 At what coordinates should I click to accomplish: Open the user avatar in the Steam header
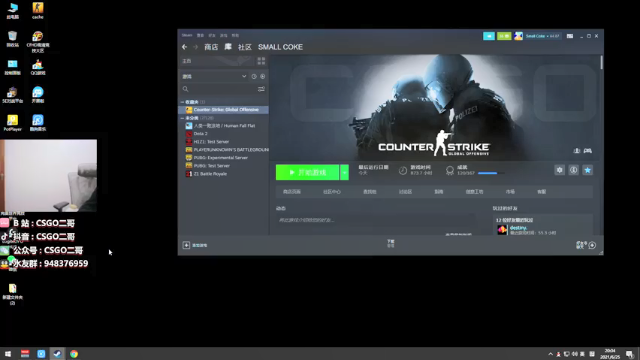coord(518,36)
